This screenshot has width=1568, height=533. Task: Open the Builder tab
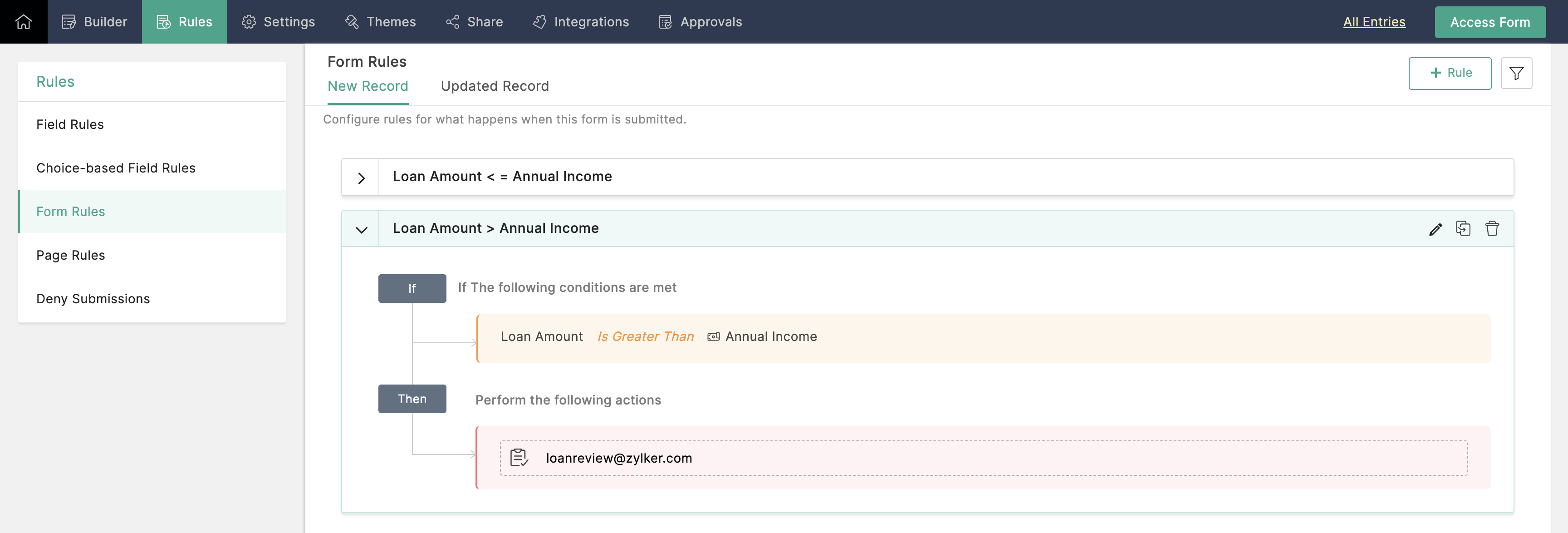[94, 22]
